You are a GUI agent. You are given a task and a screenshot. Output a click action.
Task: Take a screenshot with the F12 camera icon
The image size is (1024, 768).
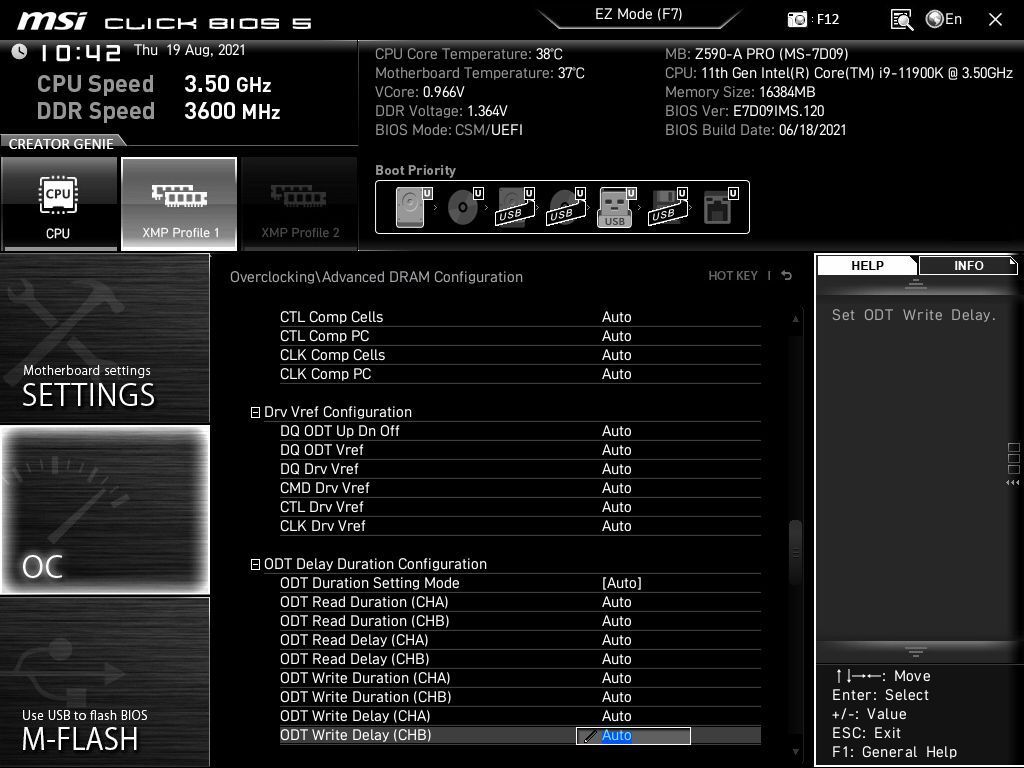(797, 20)
